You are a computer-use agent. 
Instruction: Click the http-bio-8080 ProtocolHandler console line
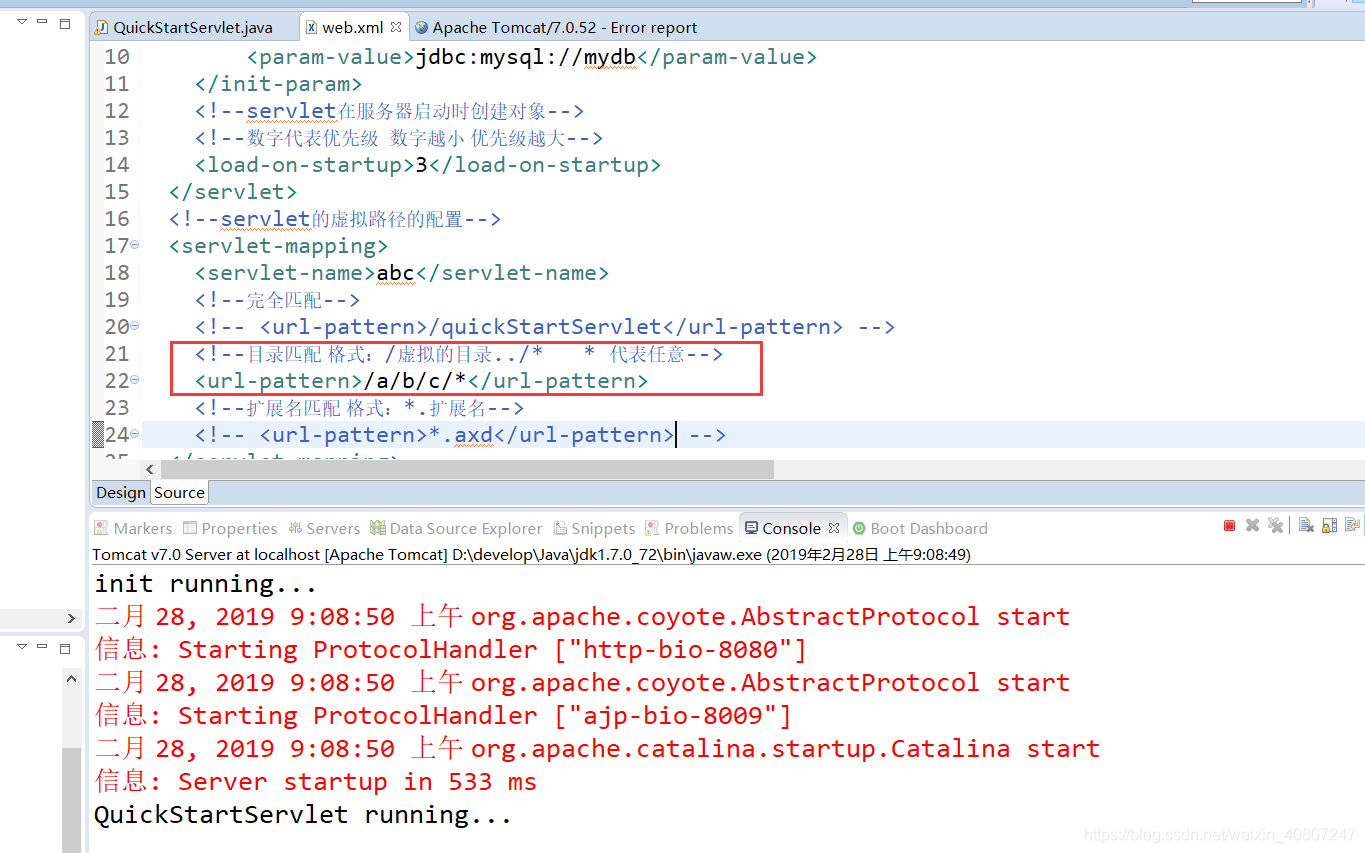(450, 649)
